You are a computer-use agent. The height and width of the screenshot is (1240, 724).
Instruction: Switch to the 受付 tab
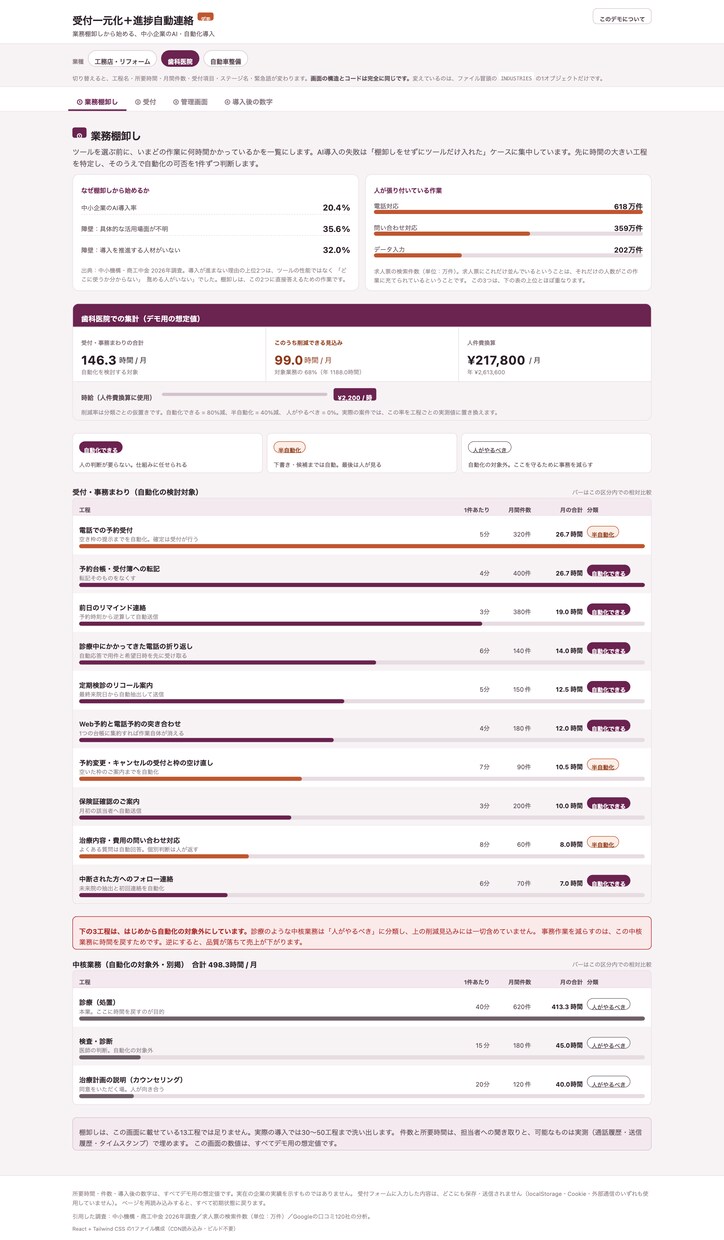[146, 102]
